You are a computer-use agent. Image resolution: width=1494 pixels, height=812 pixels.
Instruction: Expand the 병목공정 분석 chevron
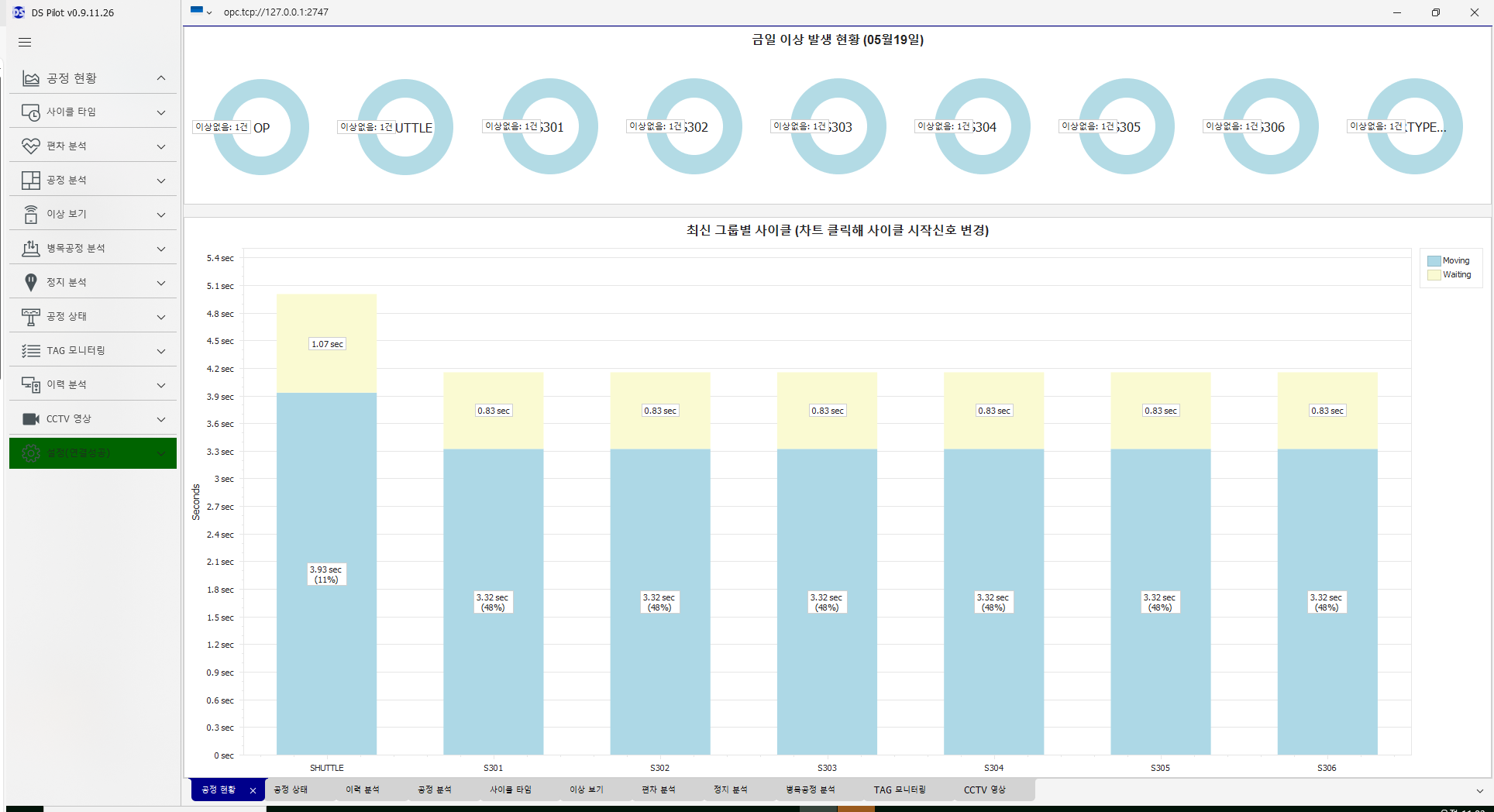pyautogui.click(x=161, y=249)
